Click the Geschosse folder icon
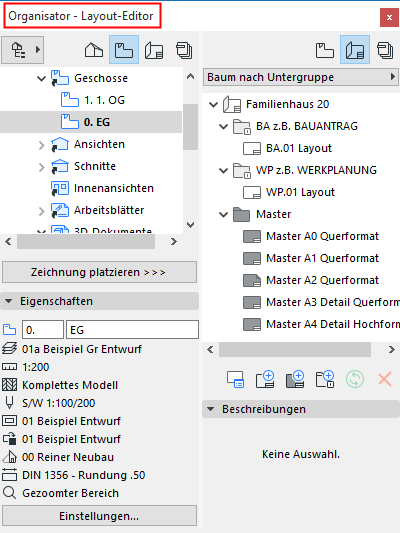This screenshot has height=533, width=400. 60,78
